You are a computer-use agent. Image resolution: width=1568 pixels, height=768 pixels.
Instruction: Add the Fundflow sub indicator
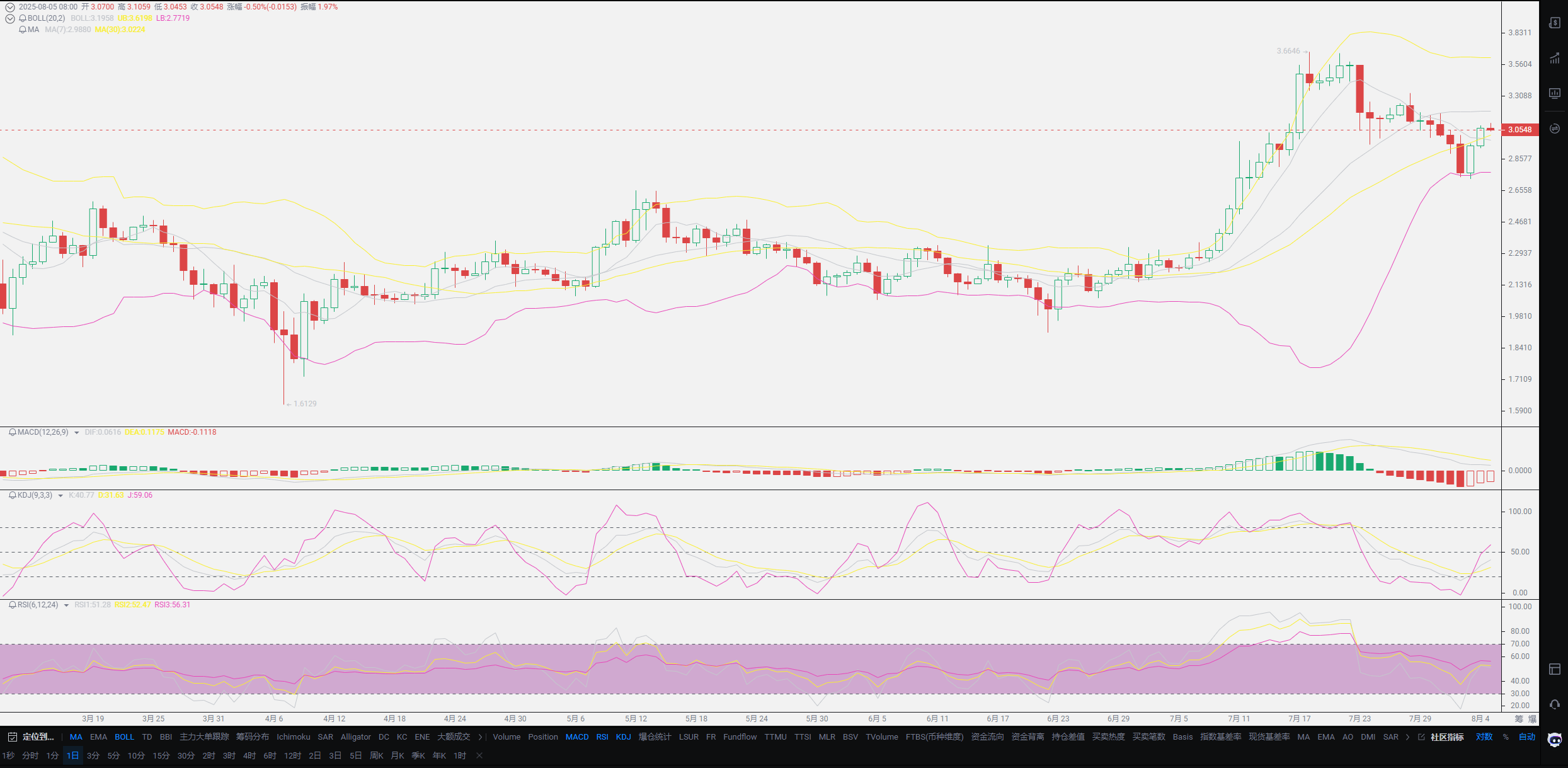point(740,737)
